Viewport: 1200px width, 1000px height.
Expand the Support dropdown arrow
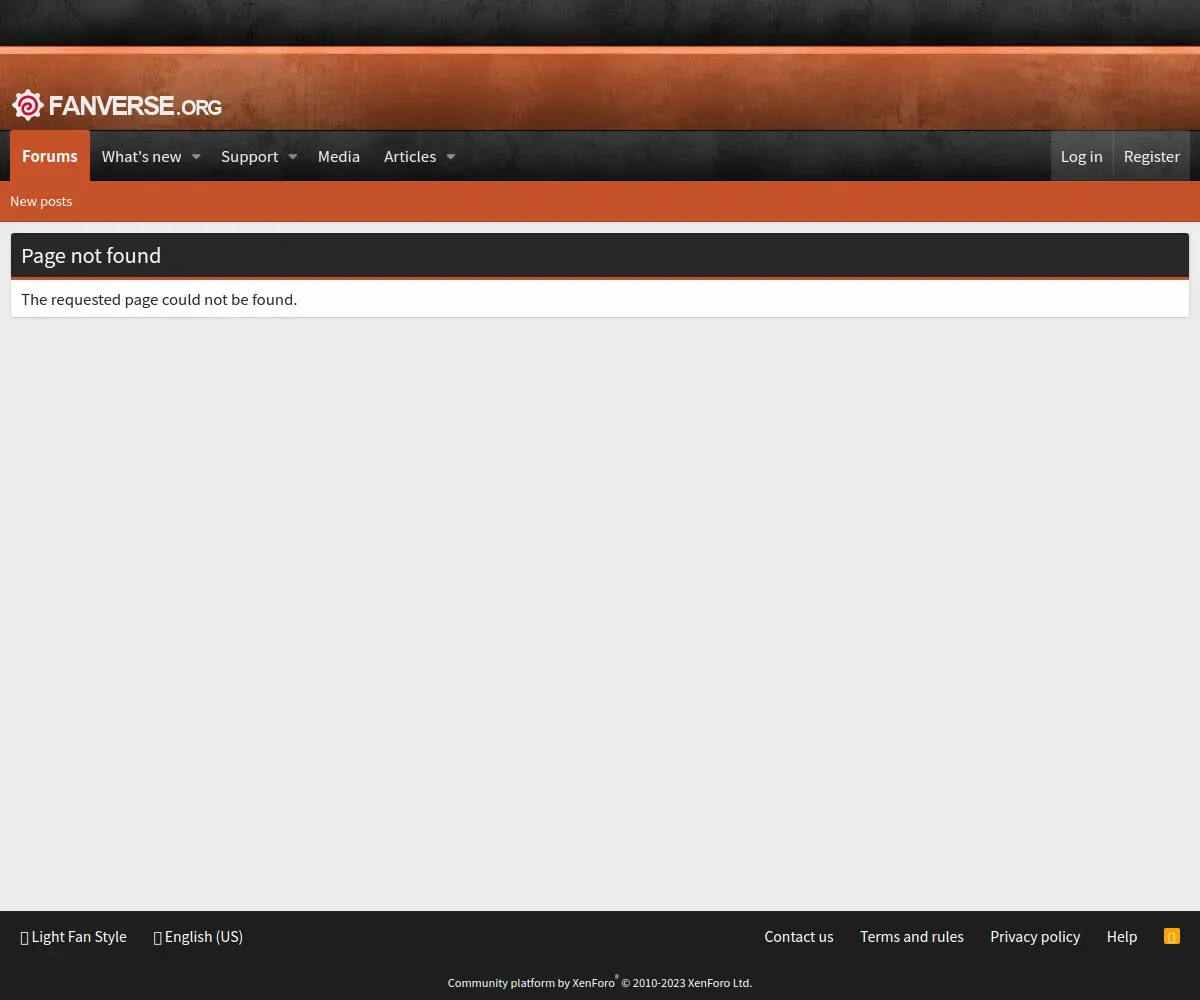click(293, 157)
